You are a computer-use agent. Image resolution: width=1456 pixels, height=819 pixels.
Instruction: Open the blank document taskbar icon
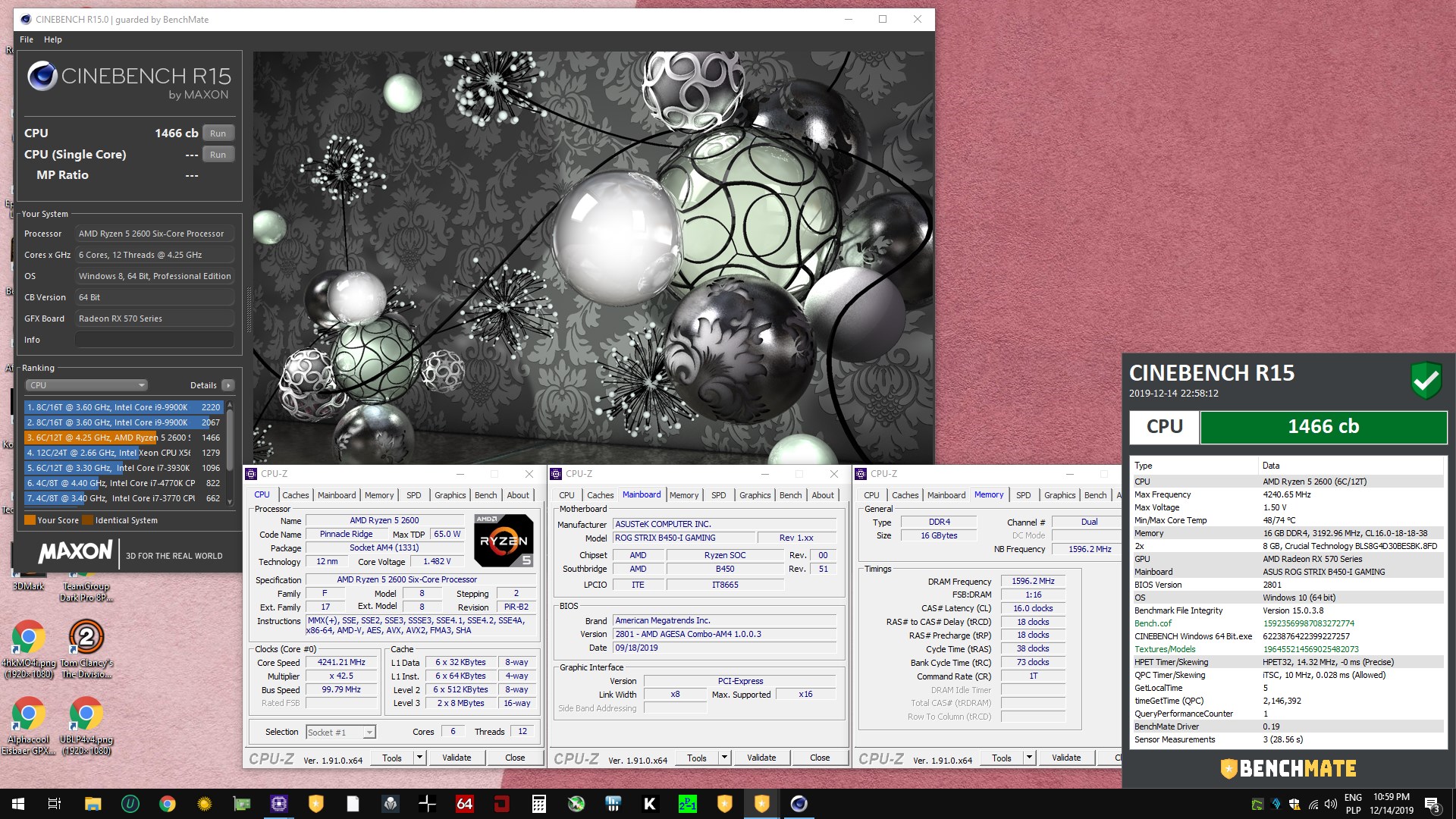353,804
